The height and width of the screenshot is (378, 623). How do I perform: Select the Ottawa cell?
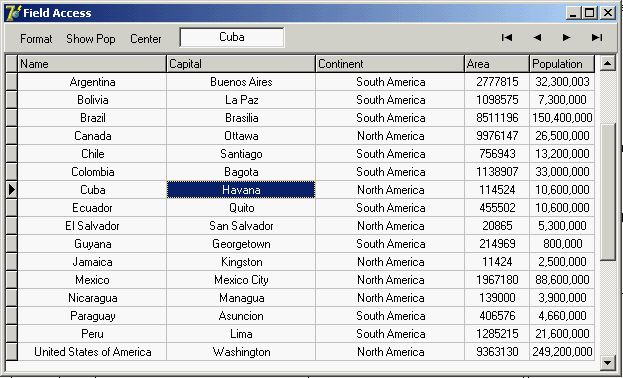241,136
